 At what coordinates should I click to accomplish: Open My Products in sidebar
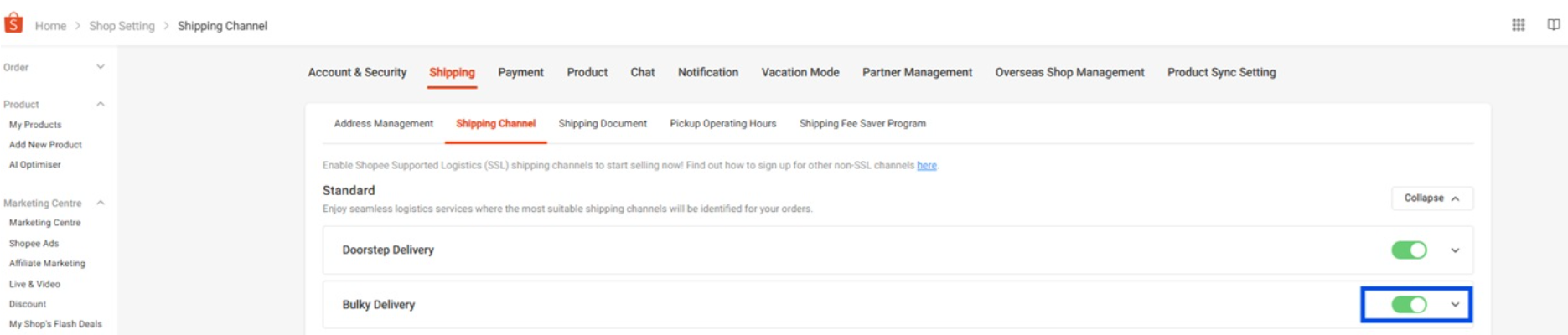coord(35,125)
